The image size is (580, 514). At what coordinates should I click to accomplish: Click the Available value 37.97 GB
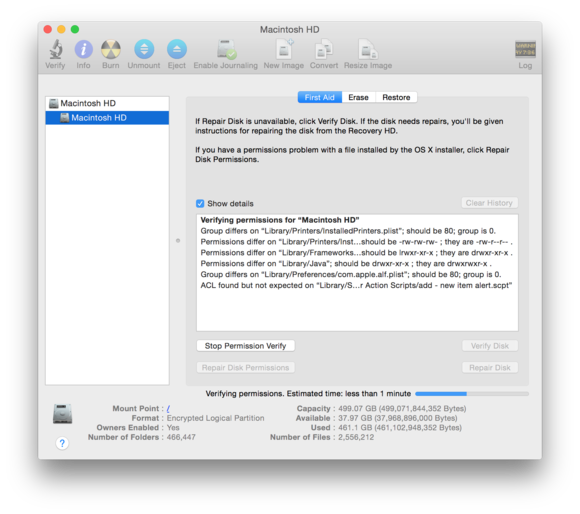(398, 418)
